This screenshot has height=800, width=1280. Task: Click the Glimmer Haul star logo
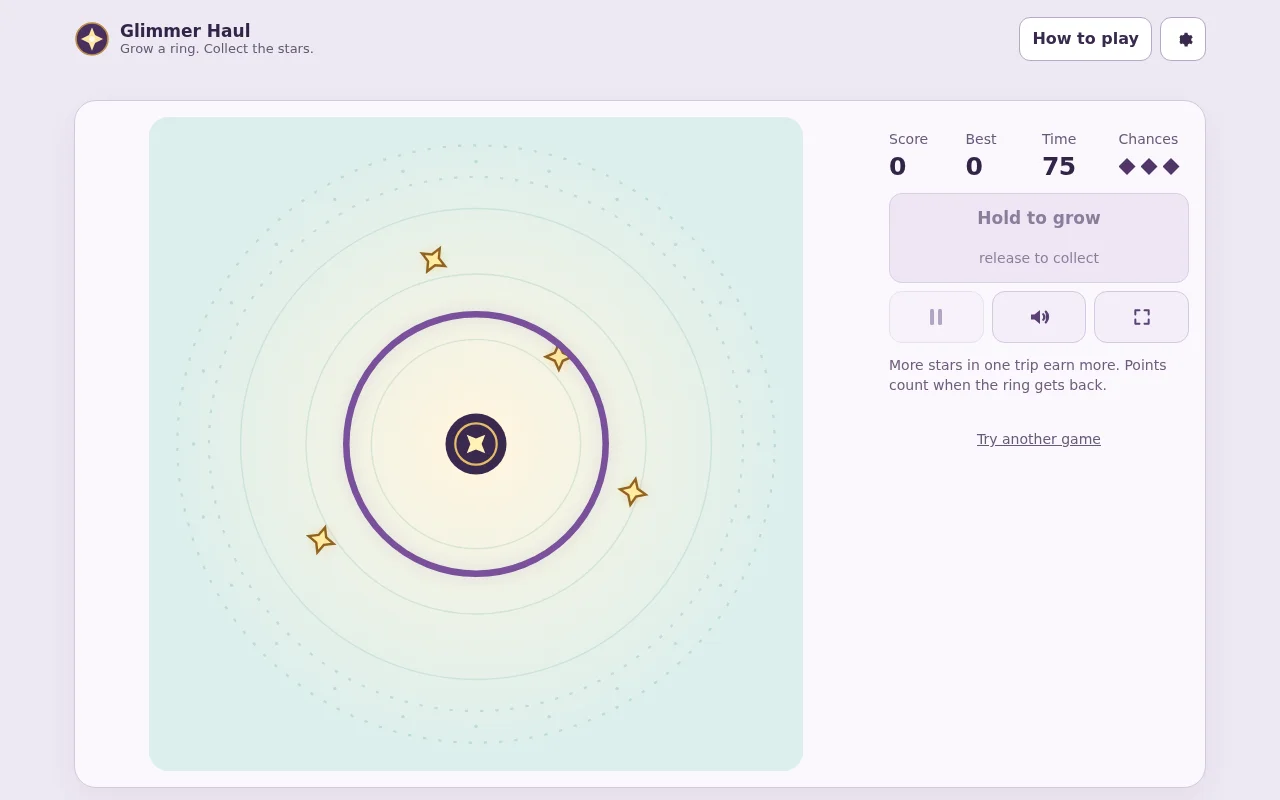tap(92, 39)
